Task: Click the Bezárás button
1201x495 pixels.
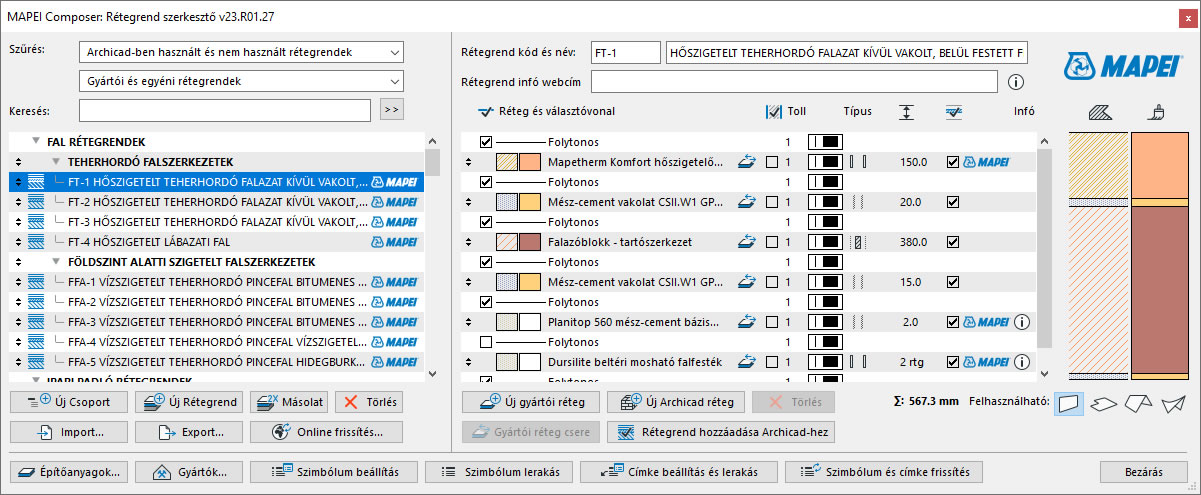Action: [1144, 471]
